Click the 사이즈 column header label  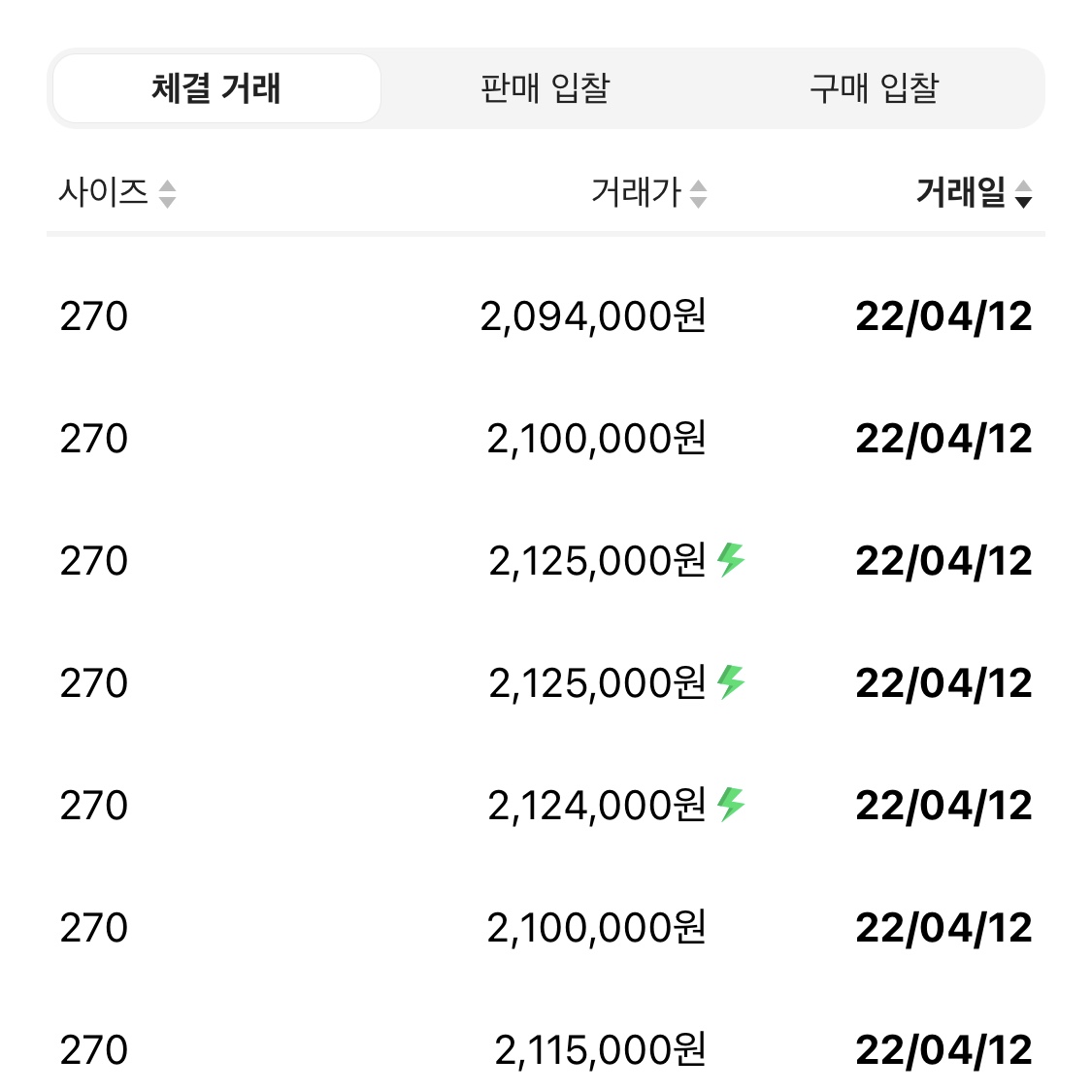[x=104, y=192]
